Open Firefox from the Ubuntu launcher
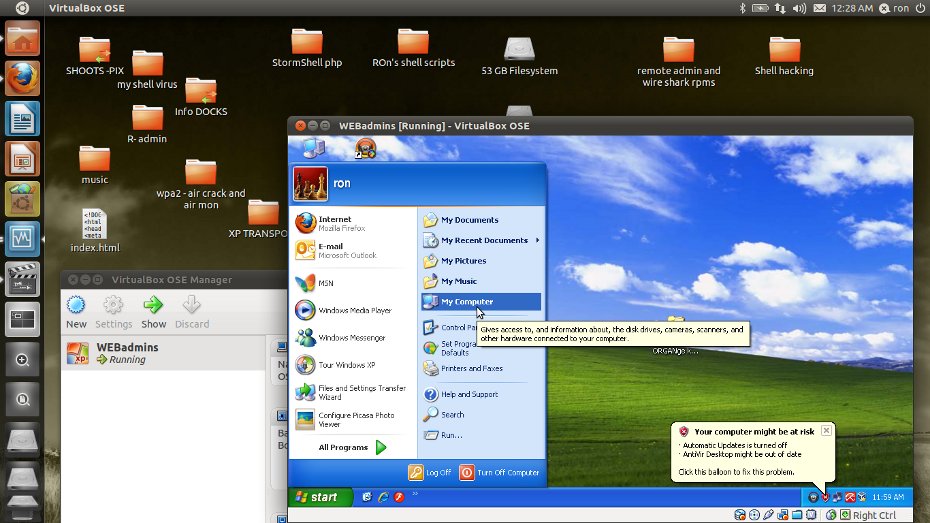 23,78
